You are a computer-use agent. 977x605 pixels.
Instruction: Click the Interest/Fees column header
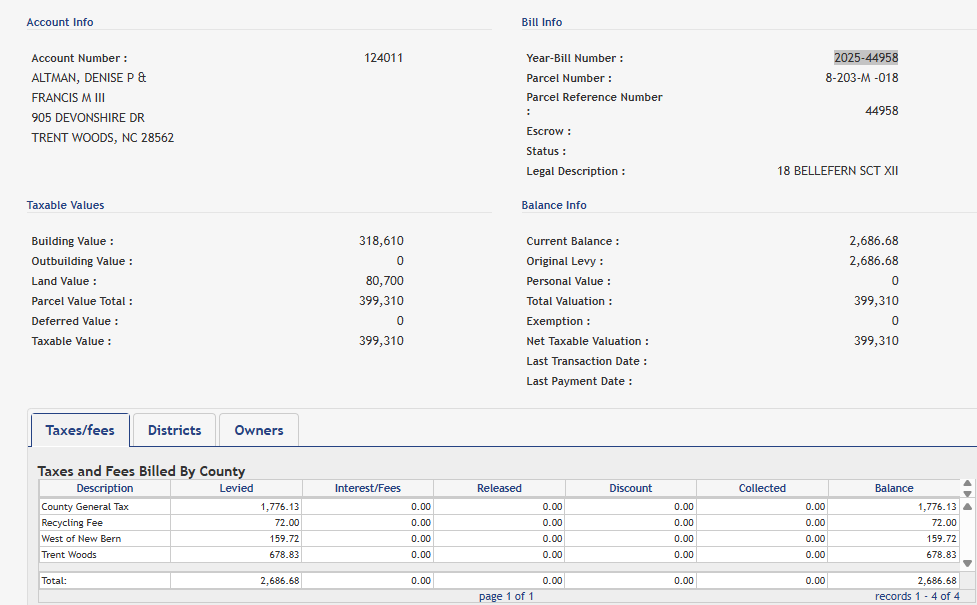pos(367,488)
